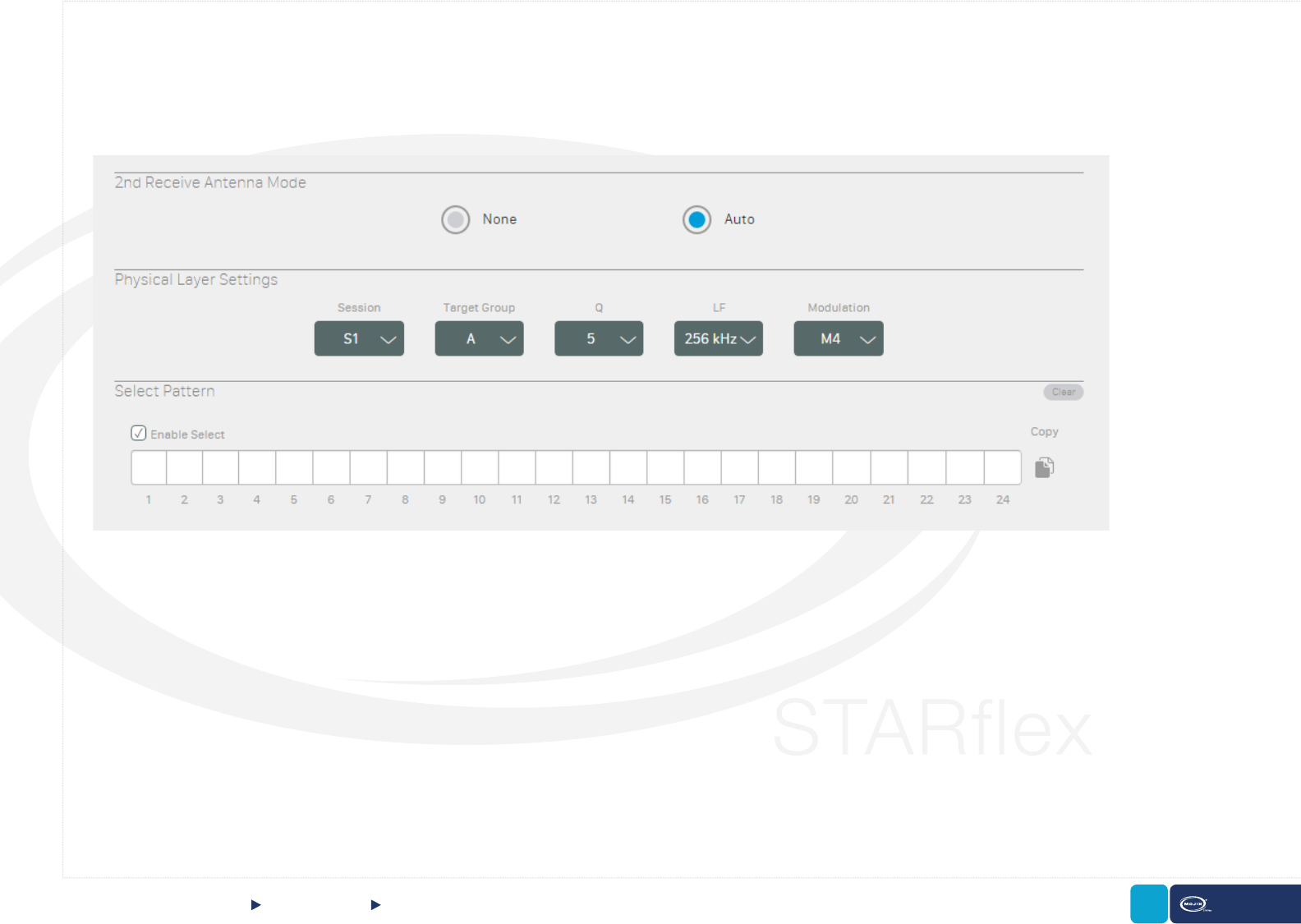Click pattern box number 13
This screenshot has height=924, width=1301.
tap(591, 467)
